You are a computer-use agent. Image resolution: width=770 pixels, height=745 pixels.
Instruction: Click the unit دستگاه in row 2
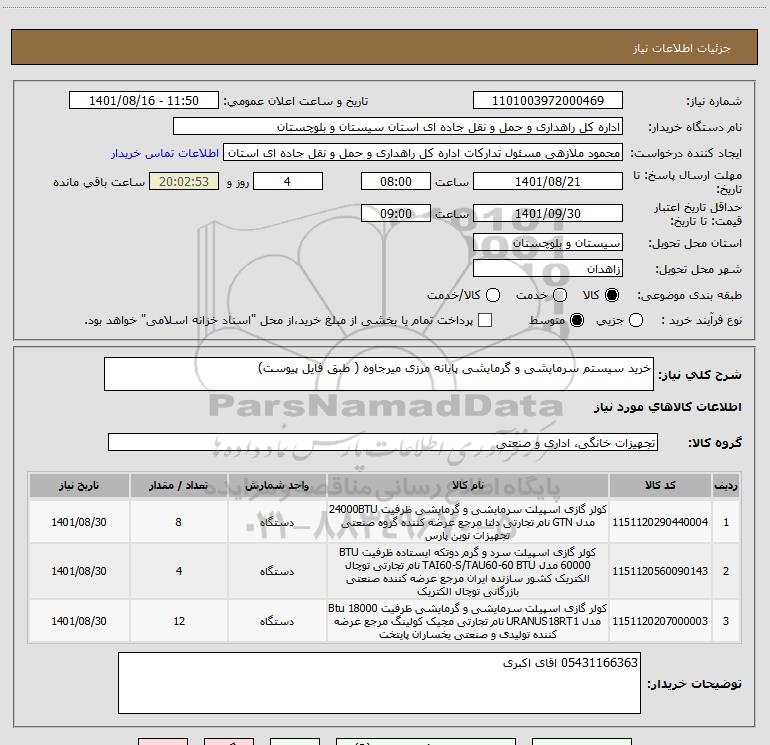tap(277, 571)
